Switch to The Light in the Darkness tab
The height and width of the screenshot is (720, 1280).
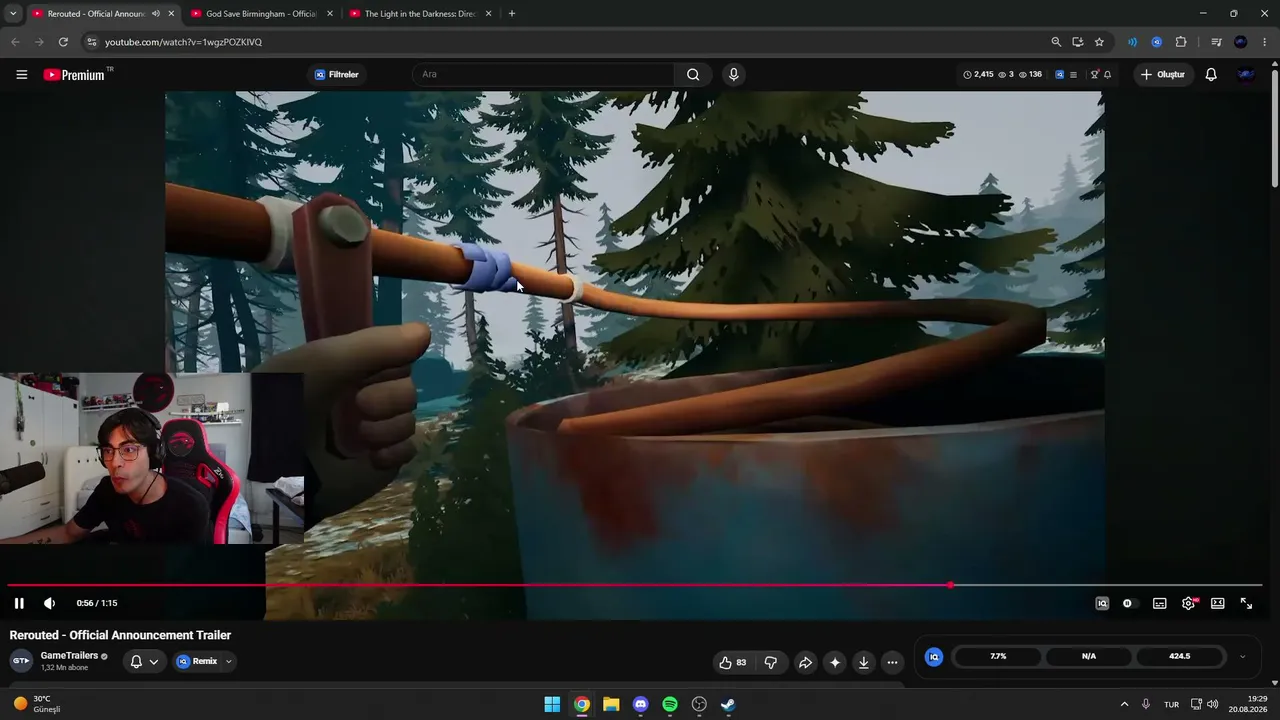[x=420, y=14]
